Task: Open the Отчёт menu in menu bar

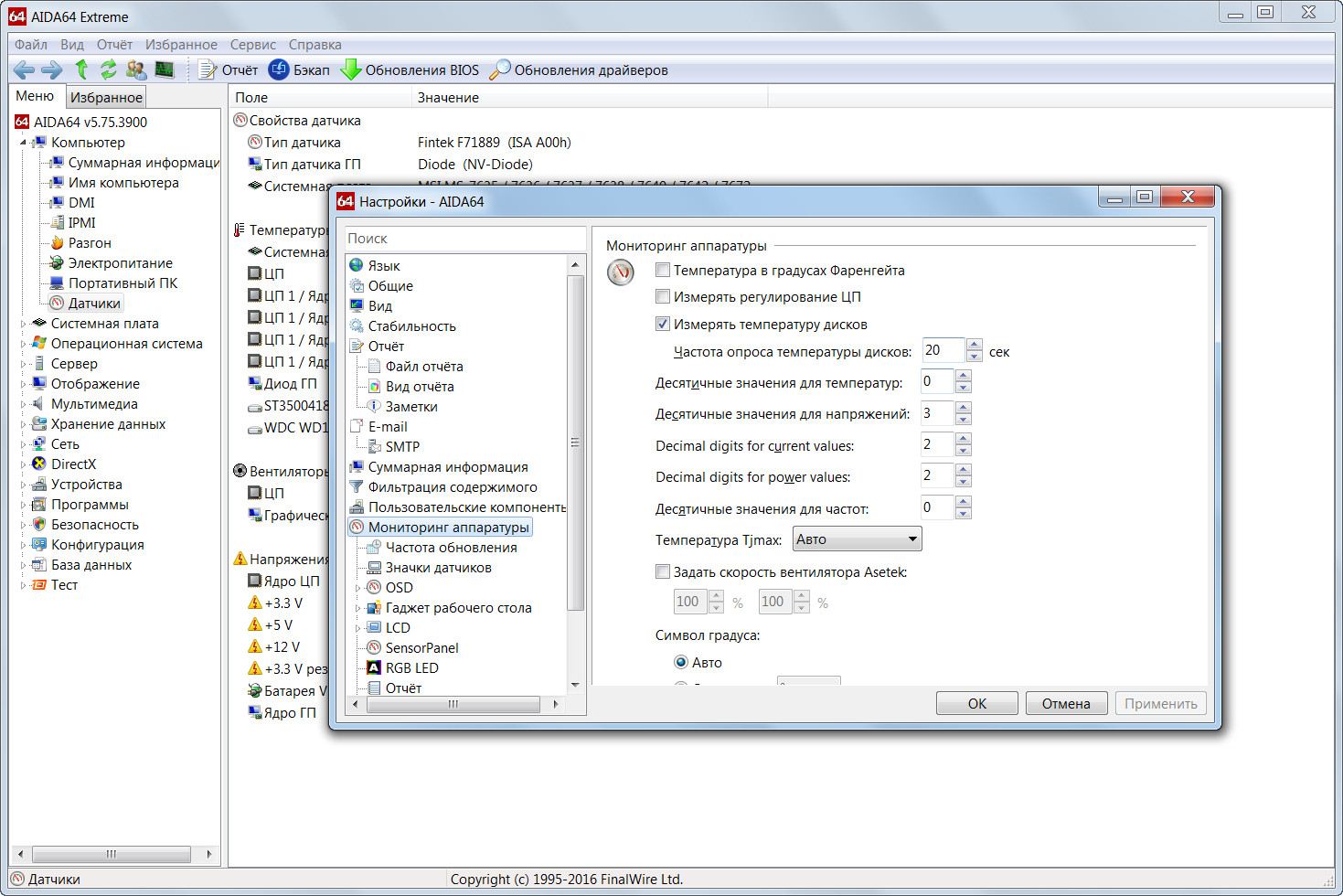Action: (114, 44)
